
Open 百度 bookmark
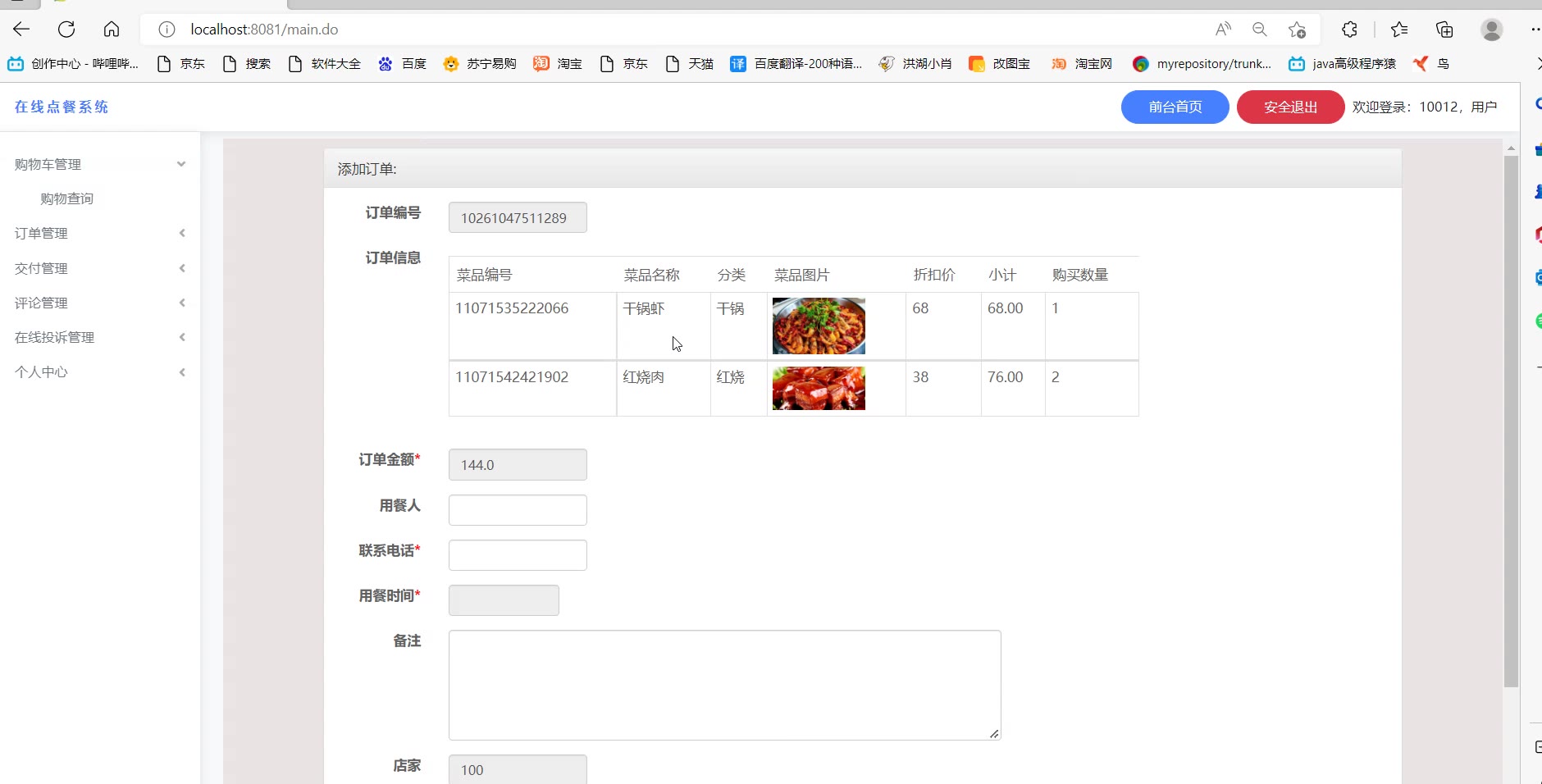point(402,64)
